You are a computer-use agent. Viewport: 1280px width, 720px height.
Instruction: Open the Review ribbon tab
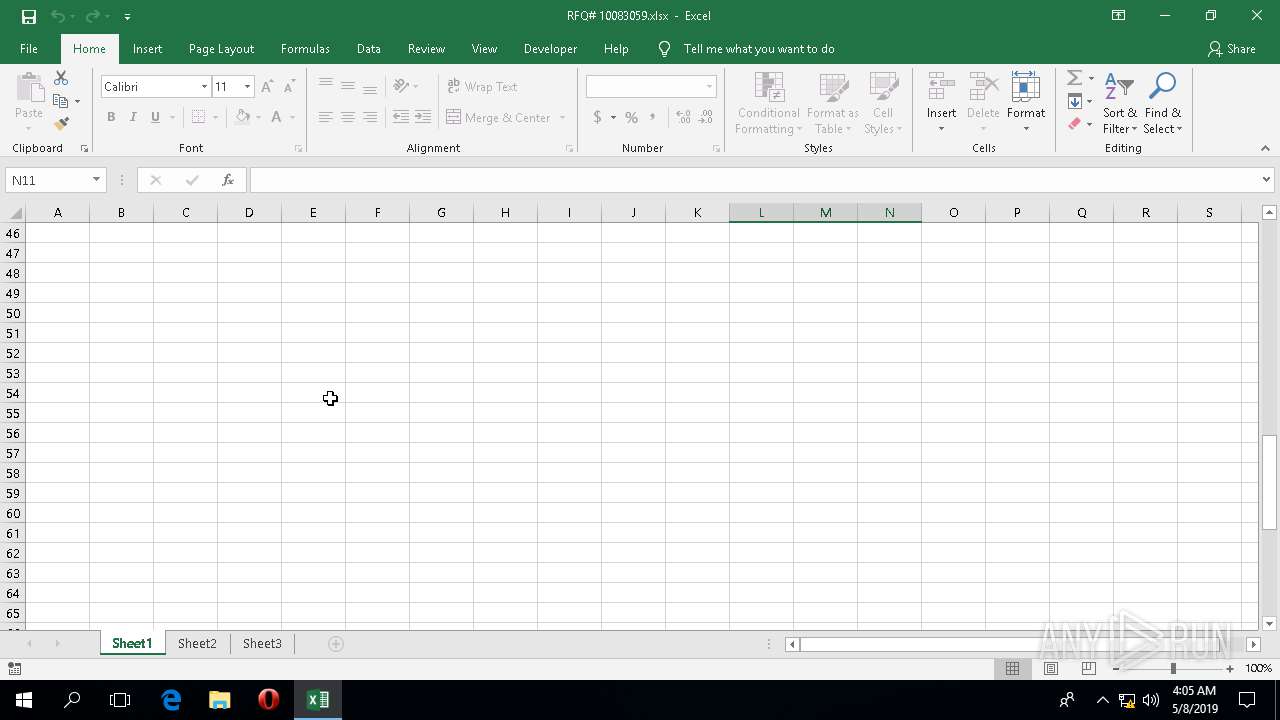click(426, 49)
